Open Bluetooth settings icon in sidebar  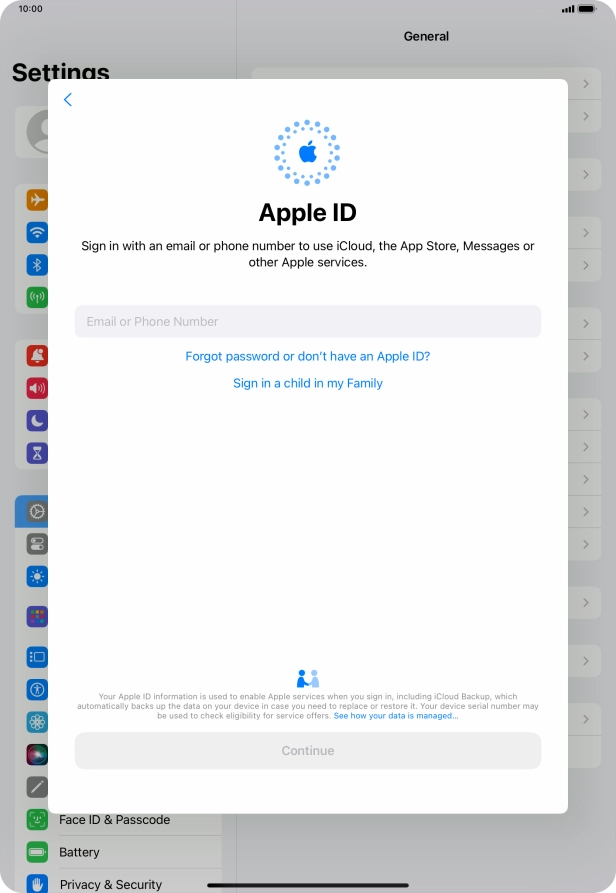37,265
